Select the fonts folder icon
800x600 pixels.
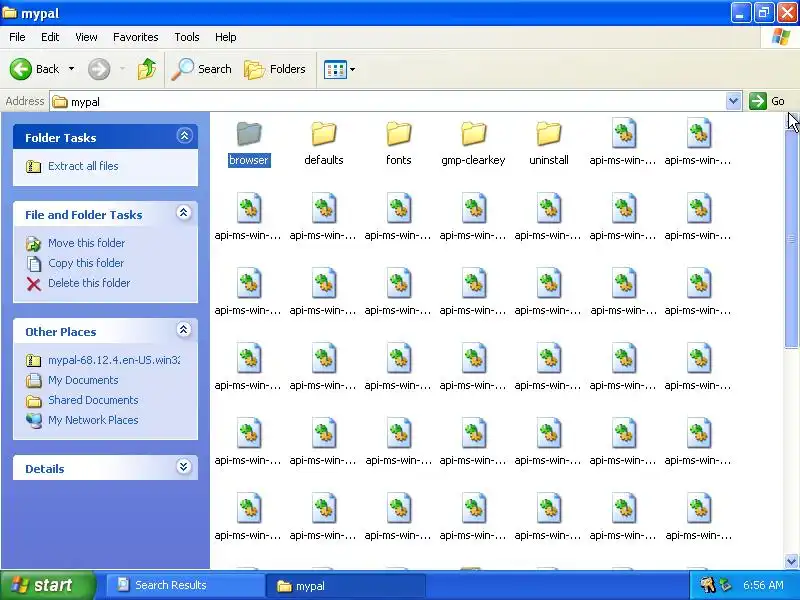[399, 134]
